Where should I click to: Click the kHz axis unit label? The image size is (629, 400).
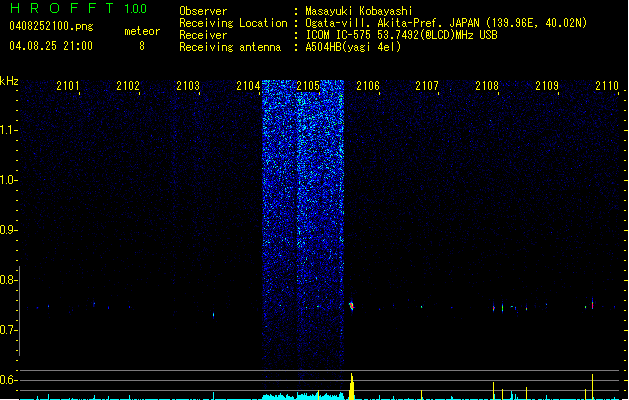(x=9, y=81)
